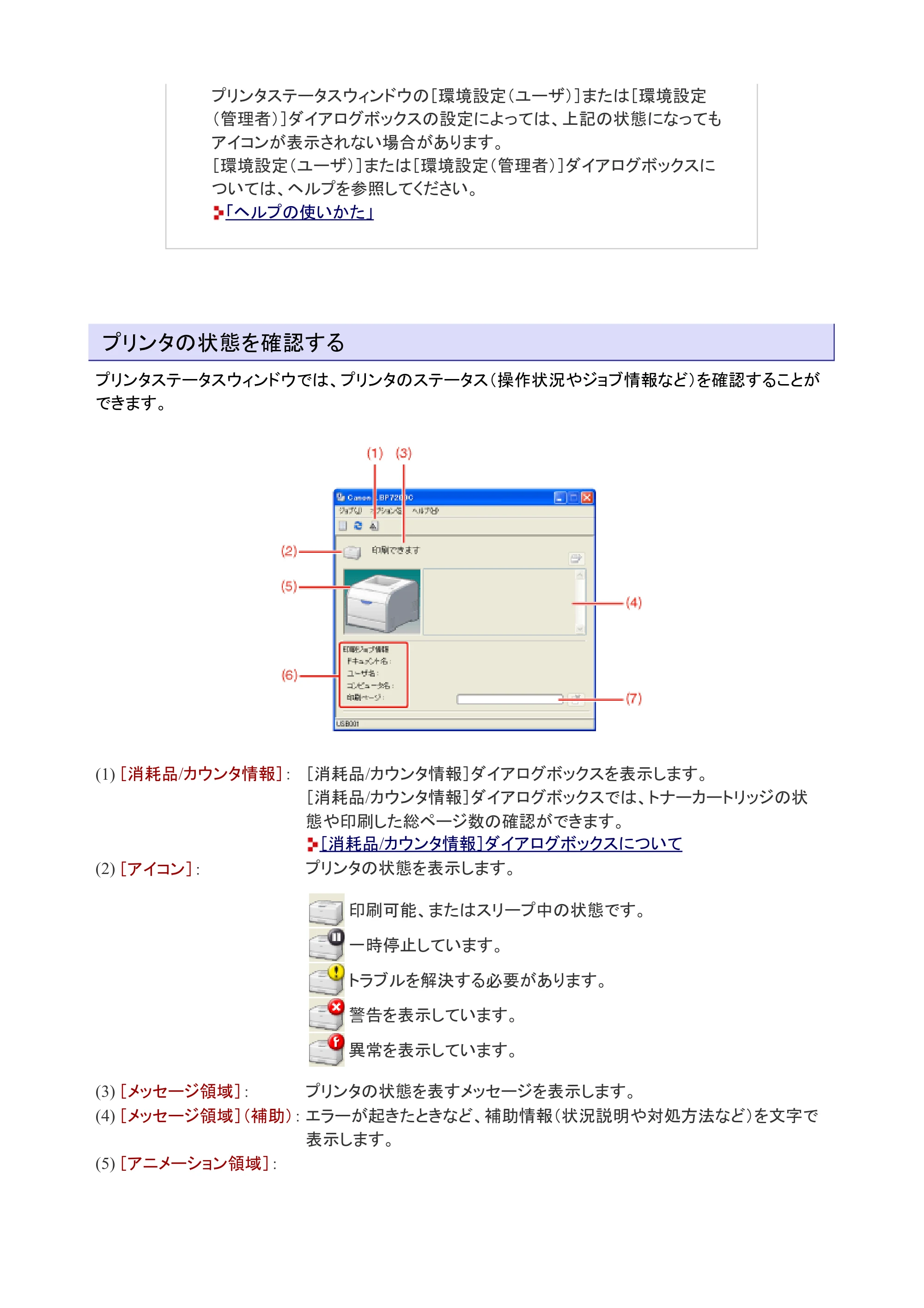The height and width of the screenshot is (1308, 924).
Task: Minimize the Canon LBP7200C window
Action: click(x=560, y=497)
